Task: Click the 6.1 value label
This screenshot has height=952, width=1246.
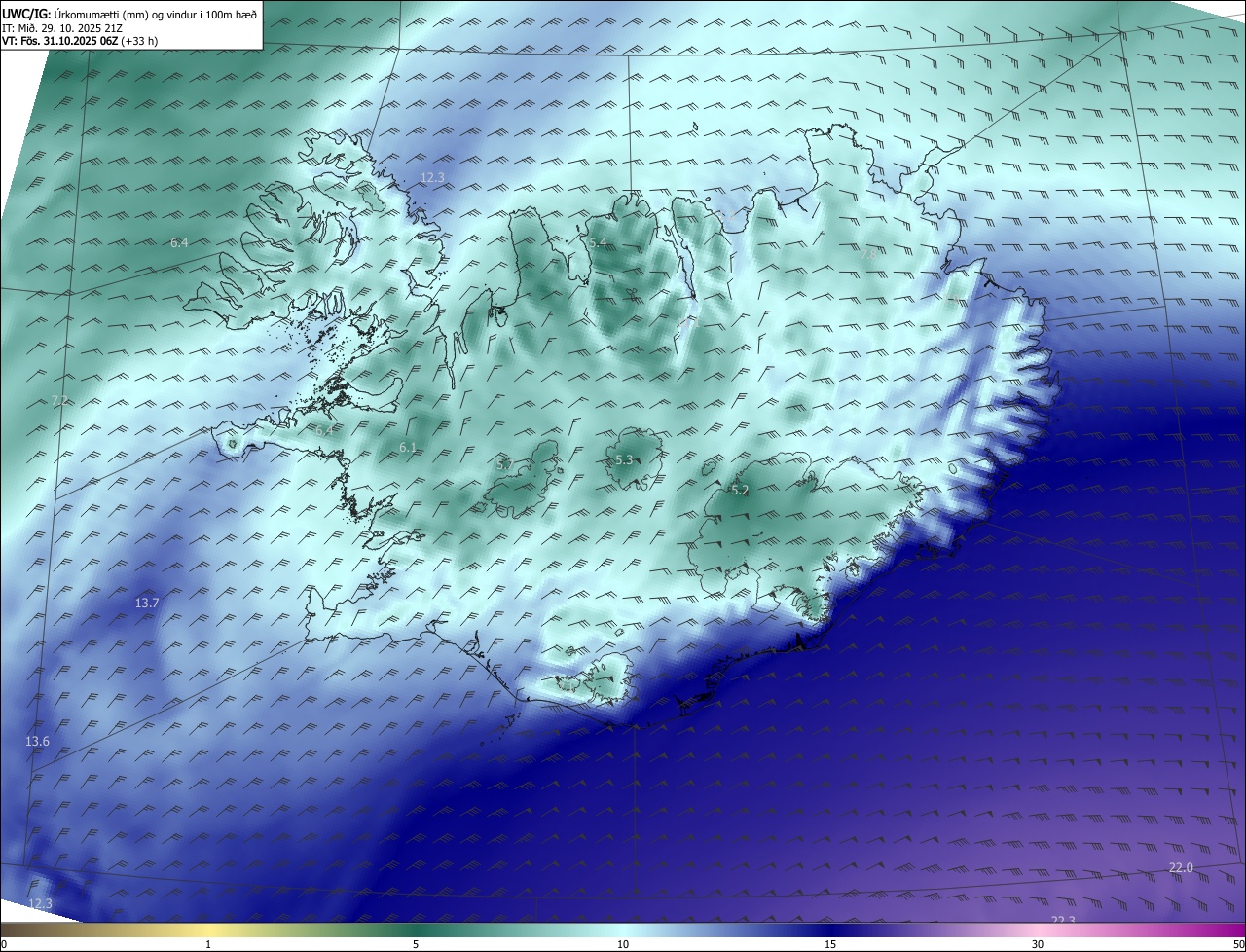Action: (x=408, y=448)
